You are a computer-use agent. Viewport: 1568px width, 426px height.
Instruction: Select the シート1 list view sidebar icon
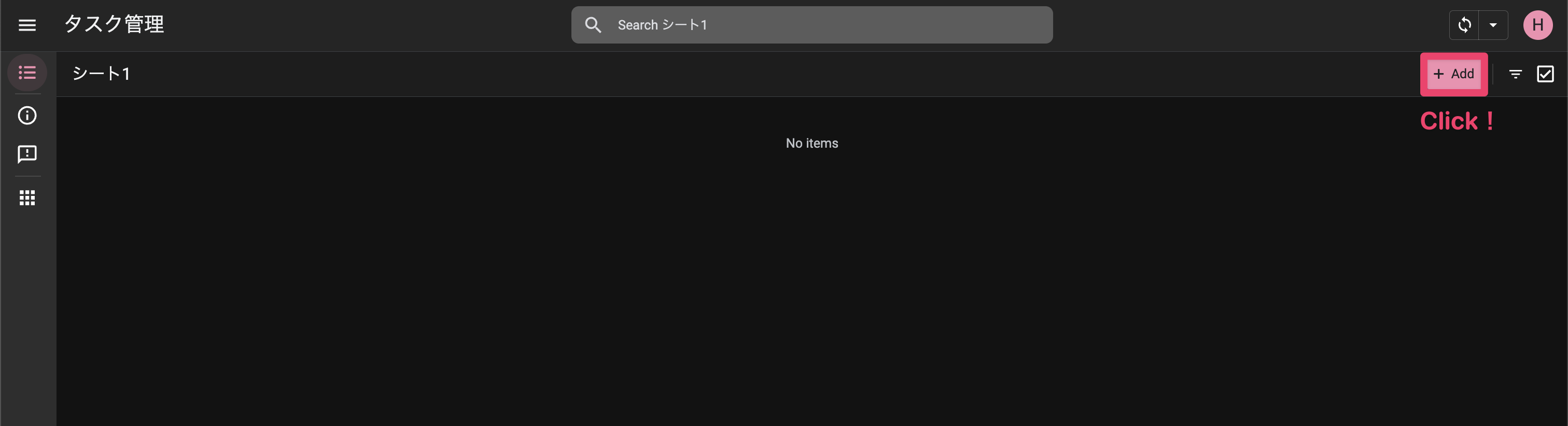(x=27, y=73)
